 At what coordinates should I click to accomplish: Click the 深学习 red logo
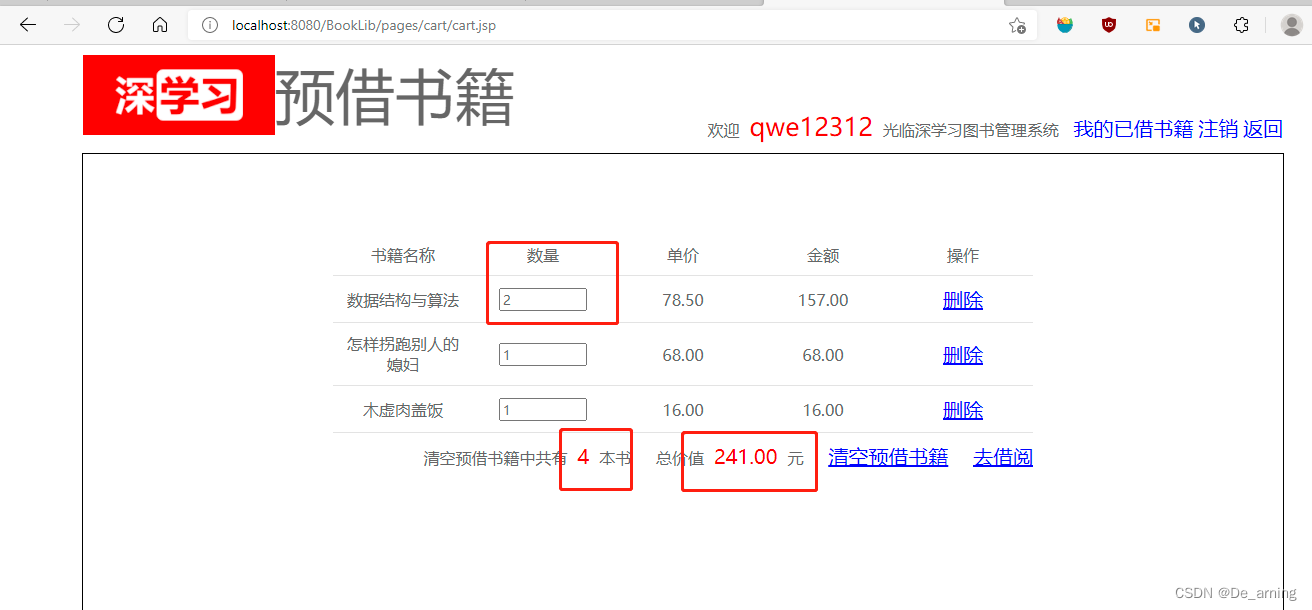179,95
